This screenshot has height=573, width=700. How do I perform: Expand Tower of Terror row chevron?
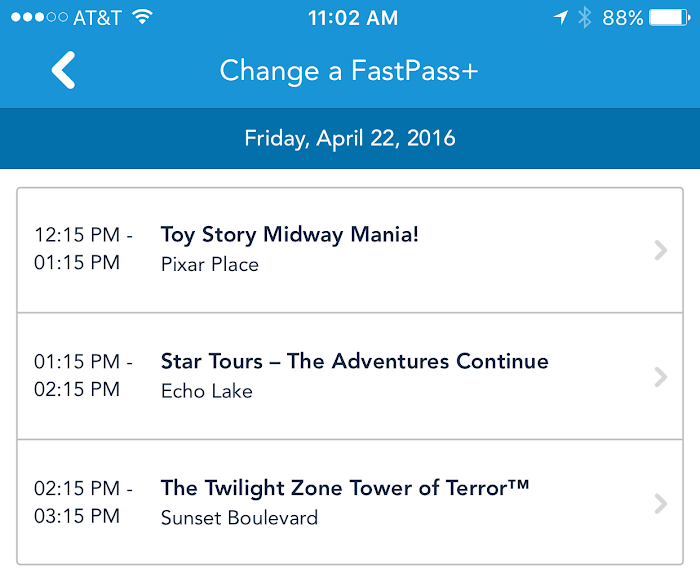pos(659,503)
